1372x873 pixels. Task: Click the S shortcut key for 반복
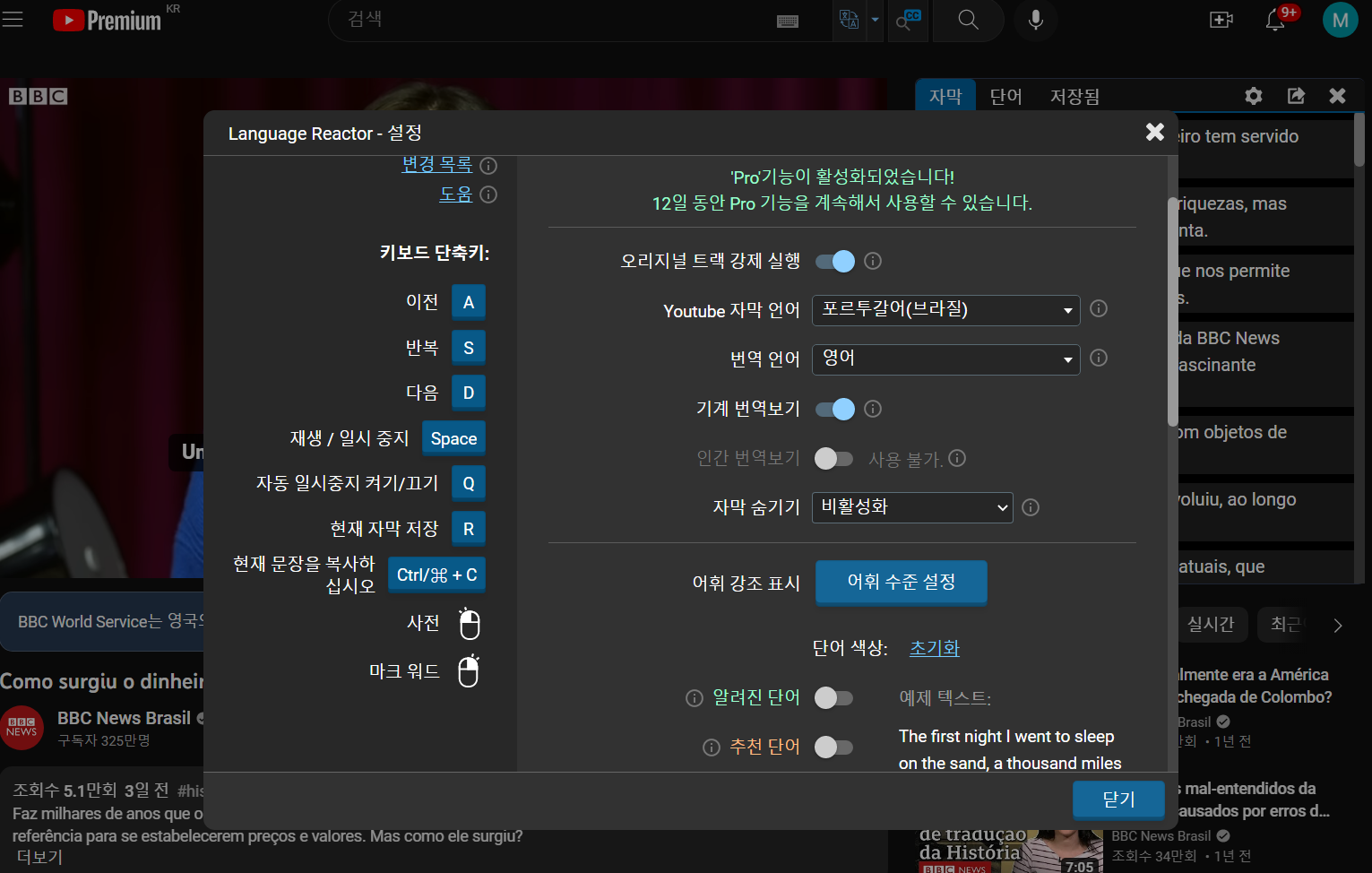pos(469,348)
